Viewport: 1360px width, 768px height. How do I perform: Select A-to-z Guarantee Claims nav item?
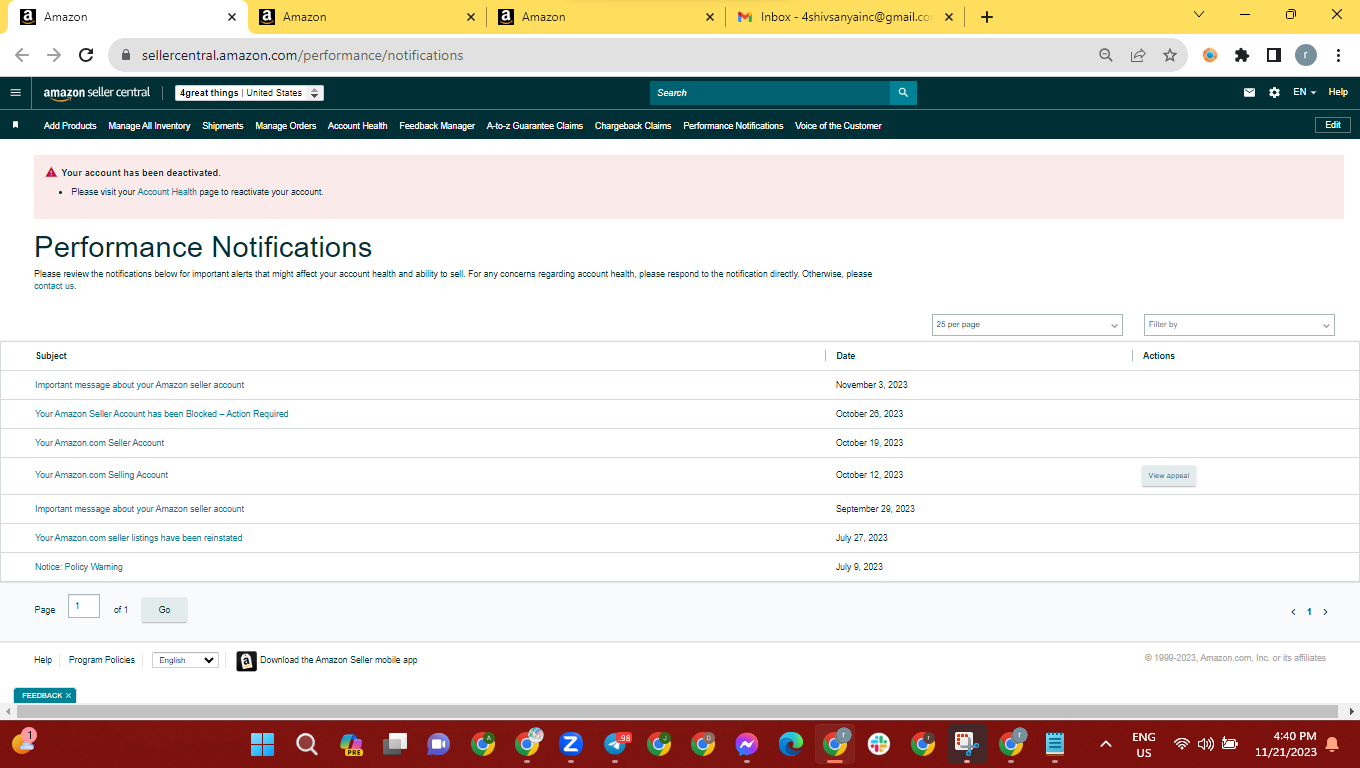click(535, 126)
